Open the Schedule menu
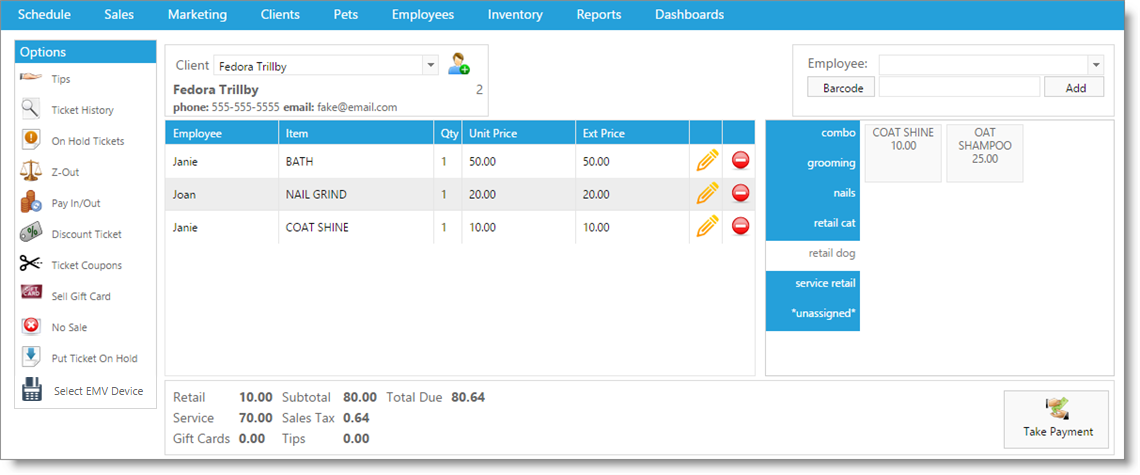Image resolution: width=1140 pixels, height=475 pixels. 44,15
